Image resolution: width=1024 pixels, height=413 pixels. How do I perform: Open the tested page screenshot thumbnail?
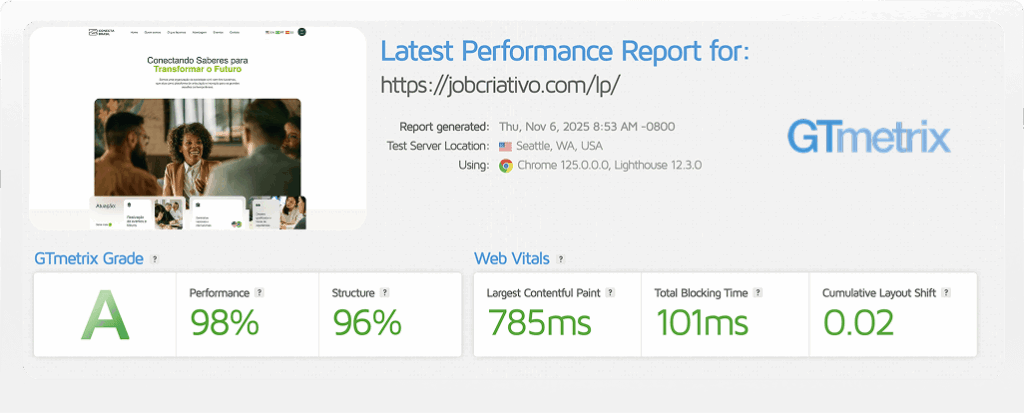pyautogui.click(x=198, y=128)
